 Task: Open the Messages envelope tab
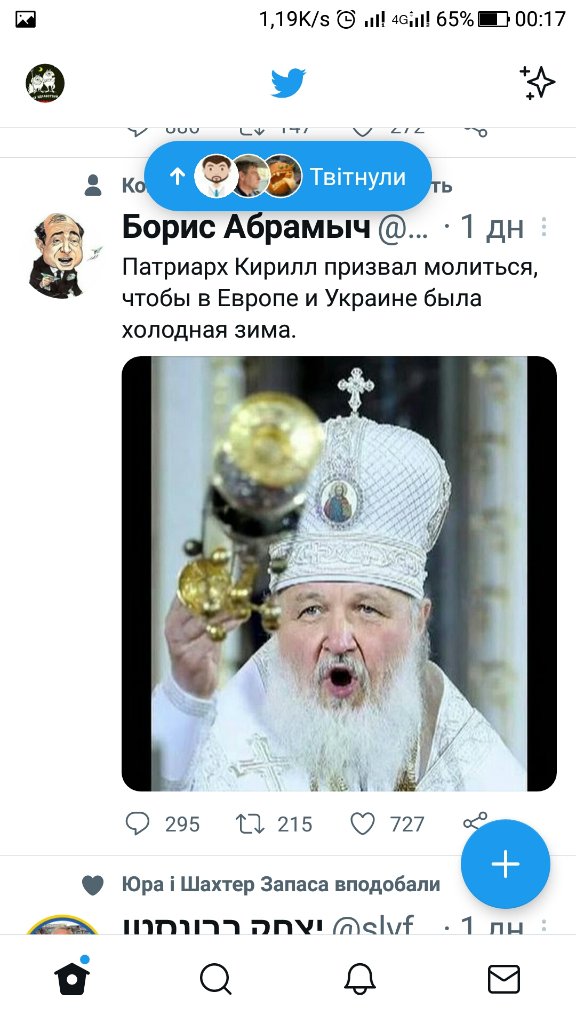[504, 980]
